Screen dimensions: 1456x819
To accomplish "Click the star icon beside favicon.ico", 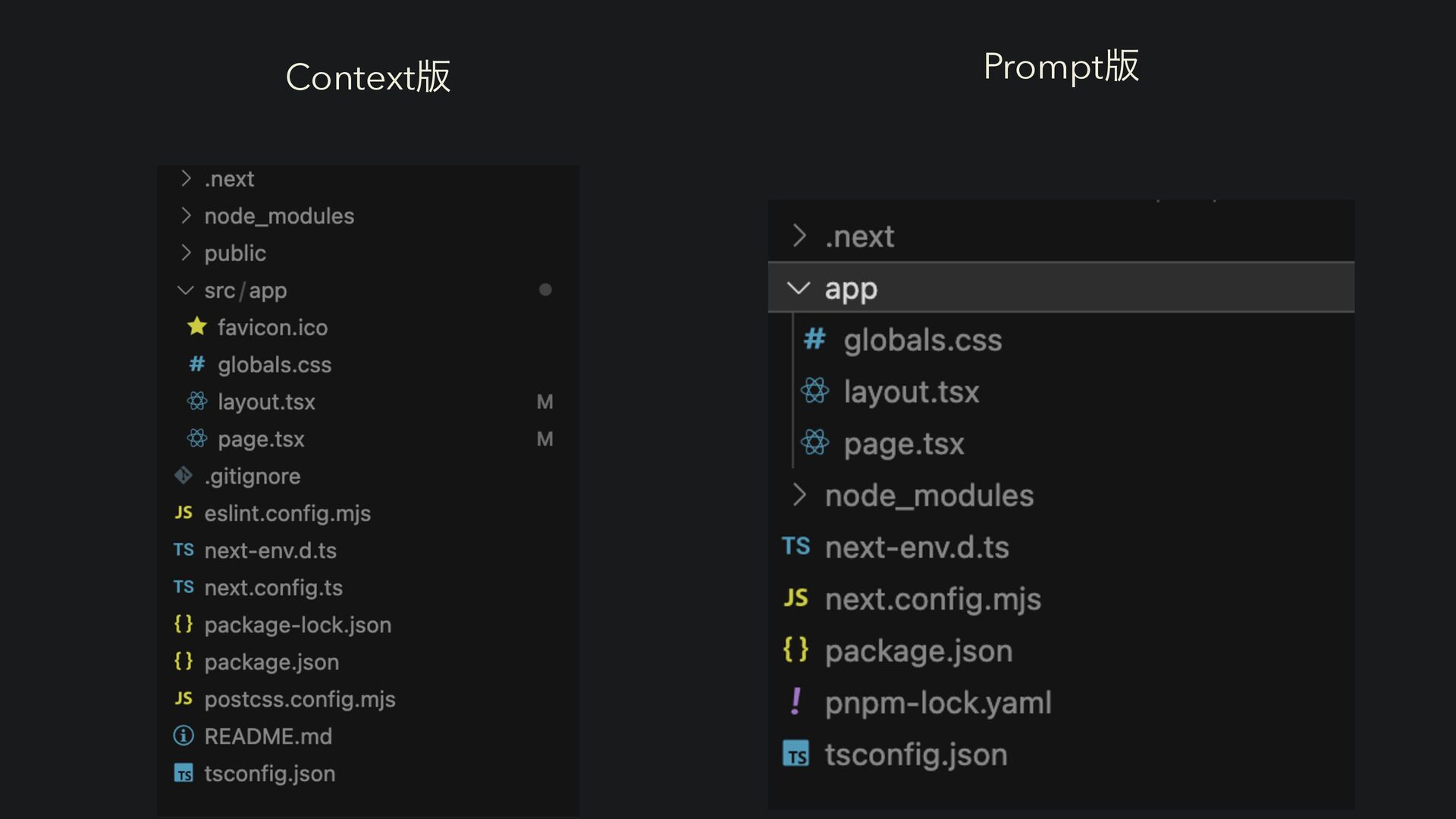I will point(197,327).
